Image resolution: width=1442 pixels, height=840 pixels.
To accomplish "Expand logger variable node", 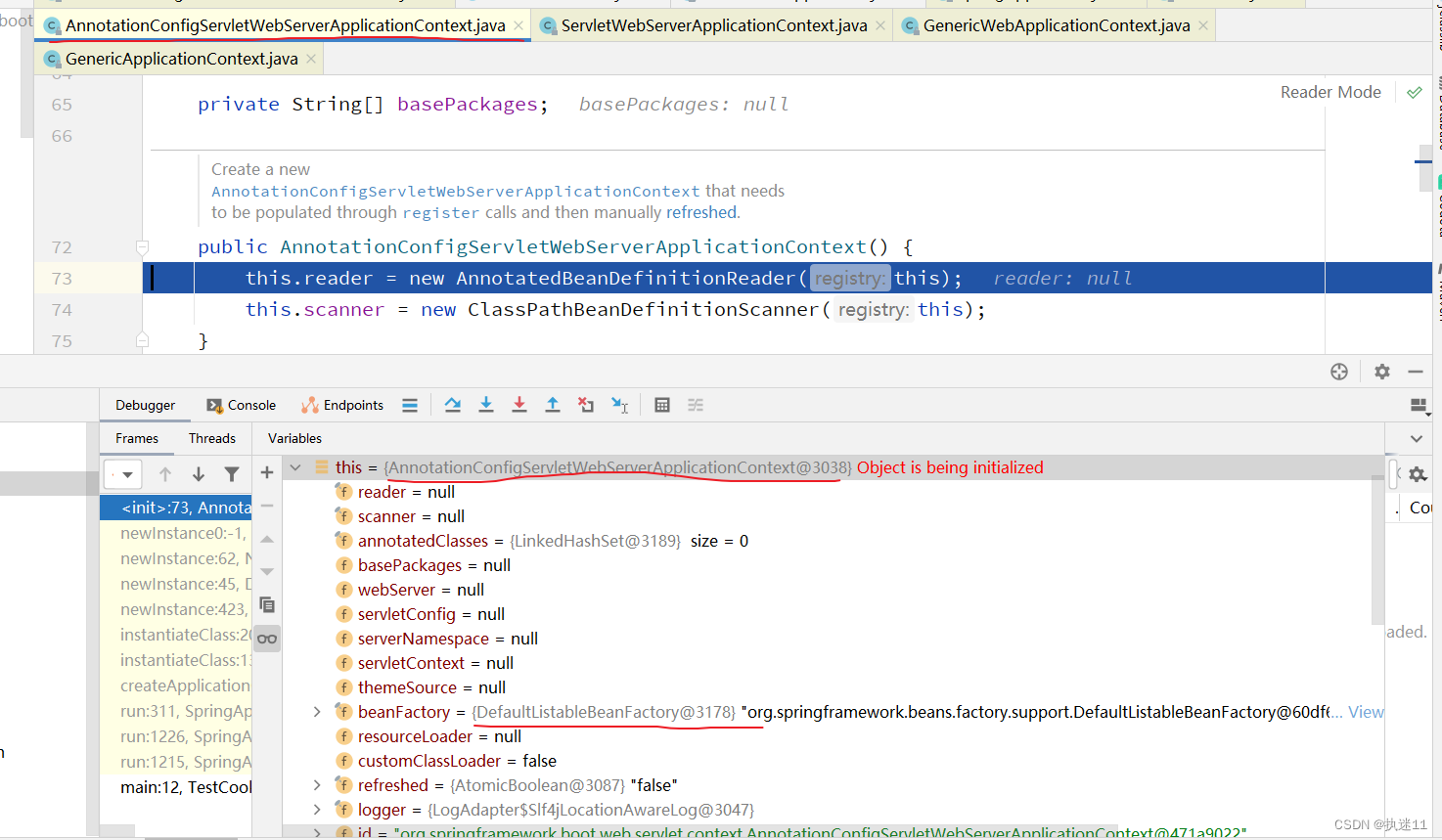I will click(x=317, y=810).
